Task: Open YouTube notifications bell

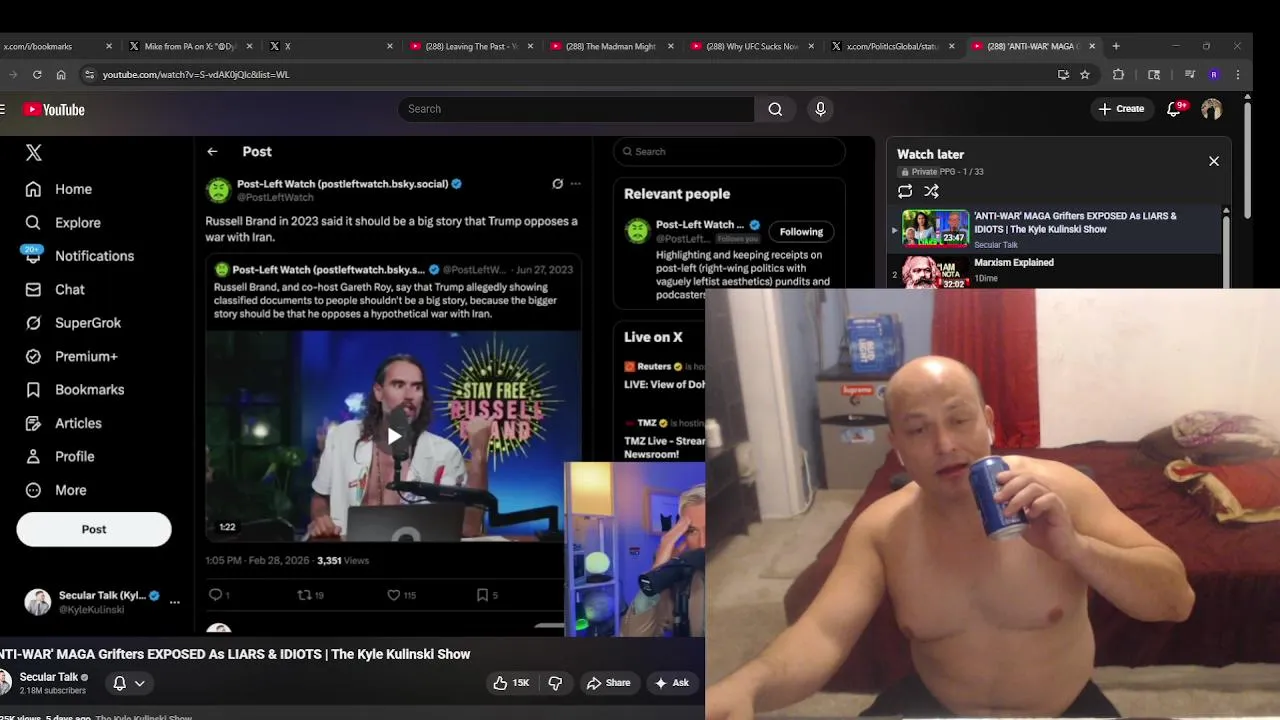Action: [1175, 109]
